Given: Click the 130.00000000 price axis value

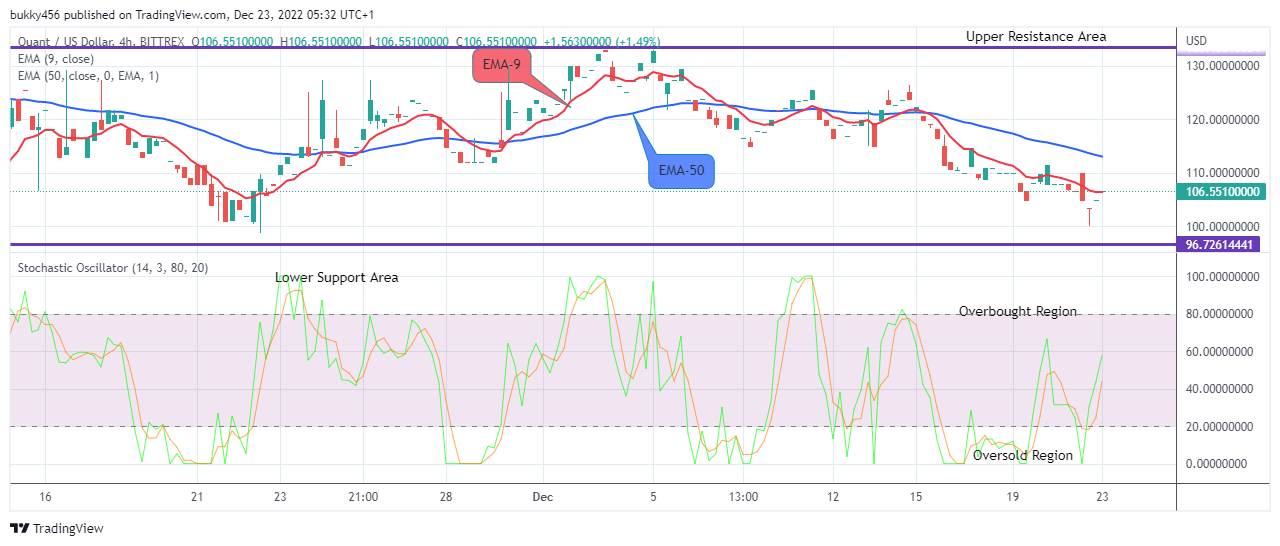Looking at the screenshot, I should pos(1223,66).
